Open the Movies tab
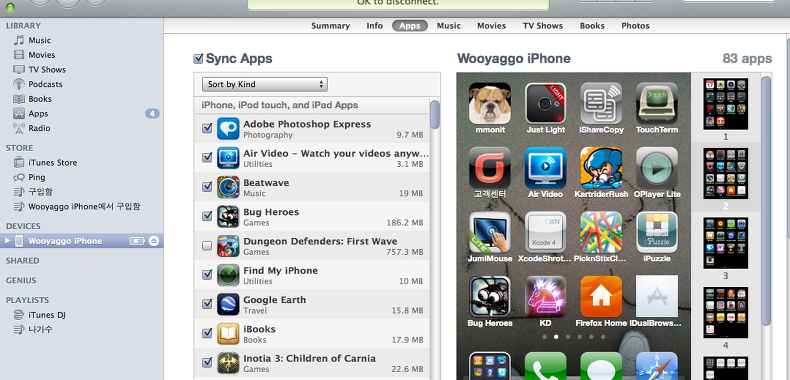790x380 pixels. point(491,26)
